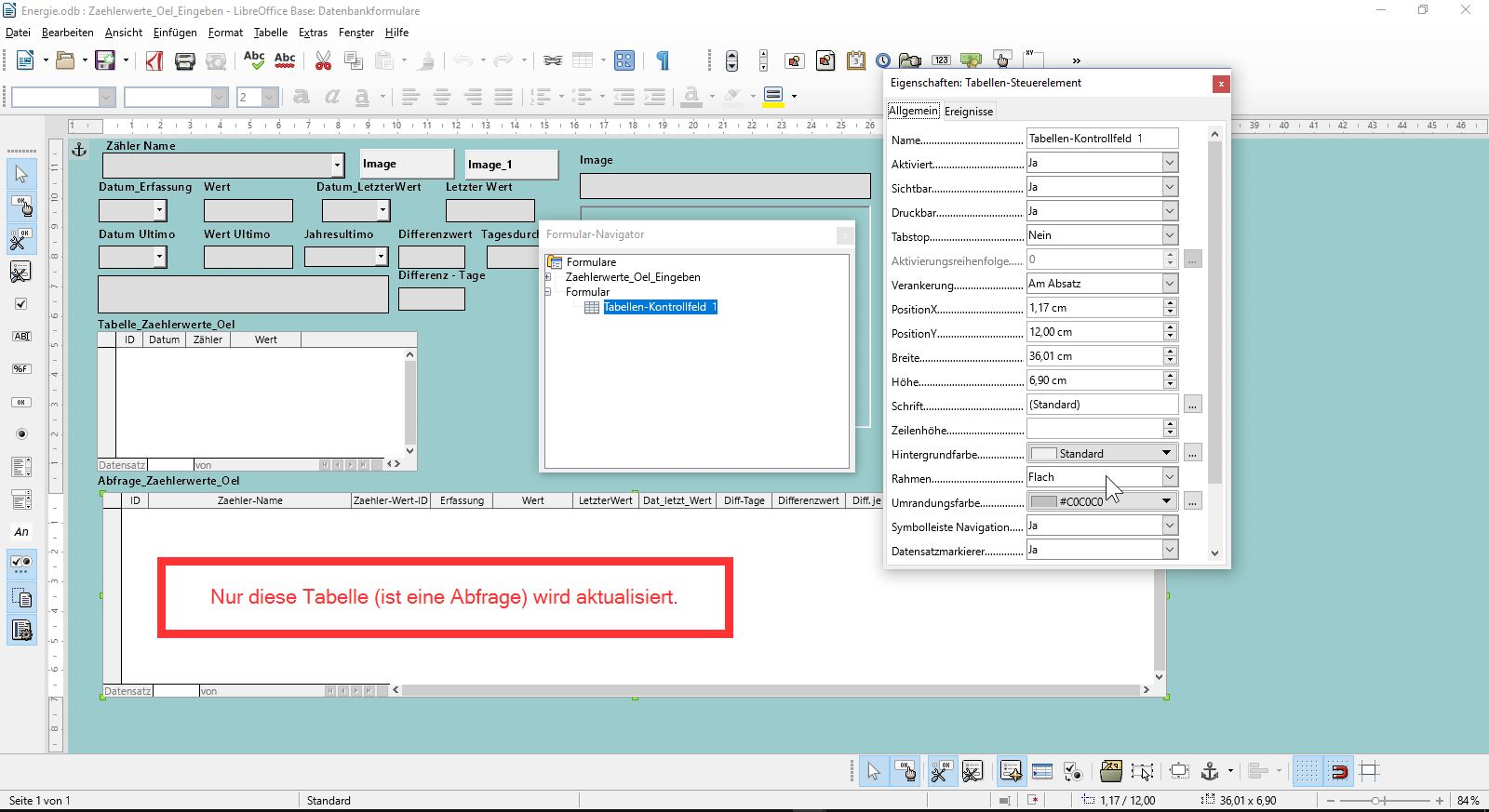
Task: Click the Print icon
Action: click(x=185, y=60)
